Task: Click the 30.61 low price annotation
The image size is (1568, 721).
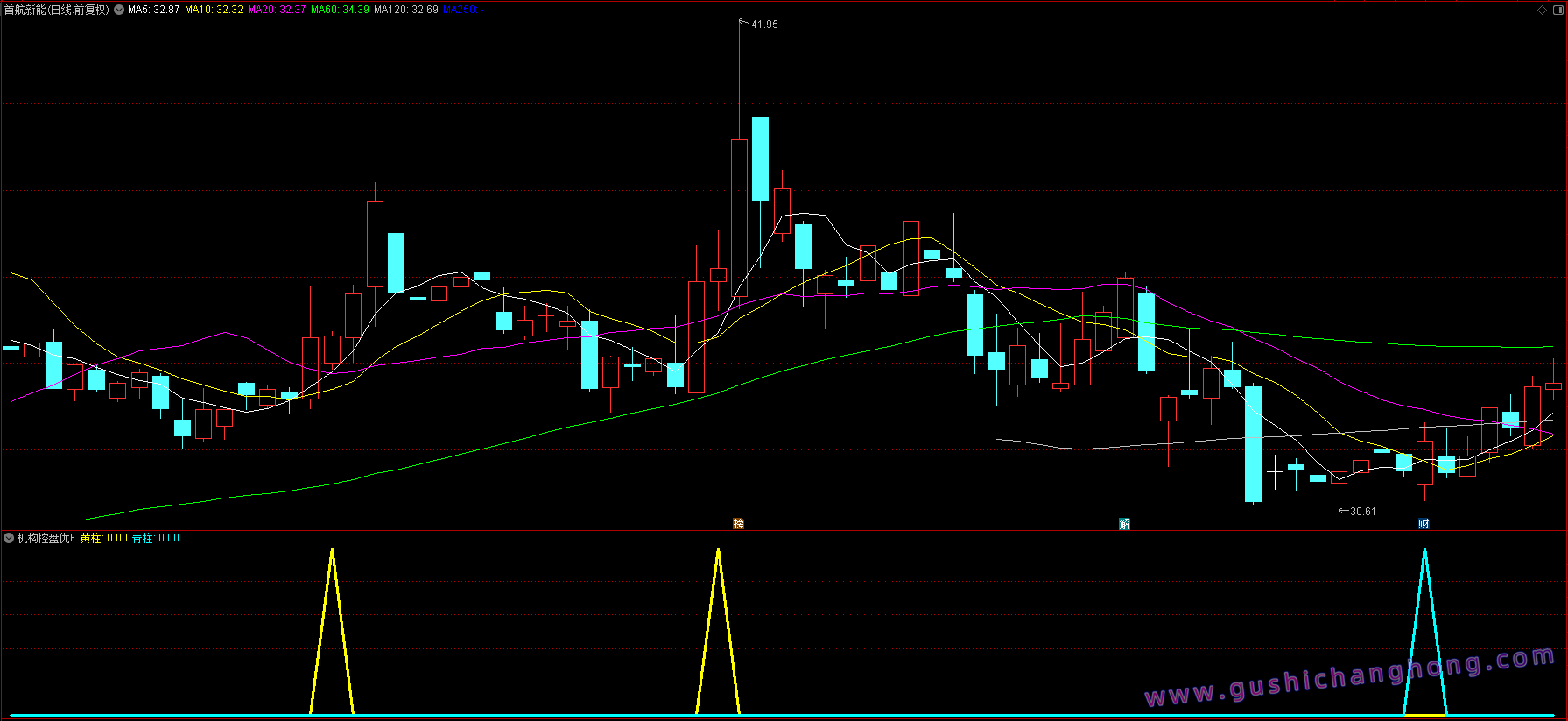Action: click(x=1362, y=512)
